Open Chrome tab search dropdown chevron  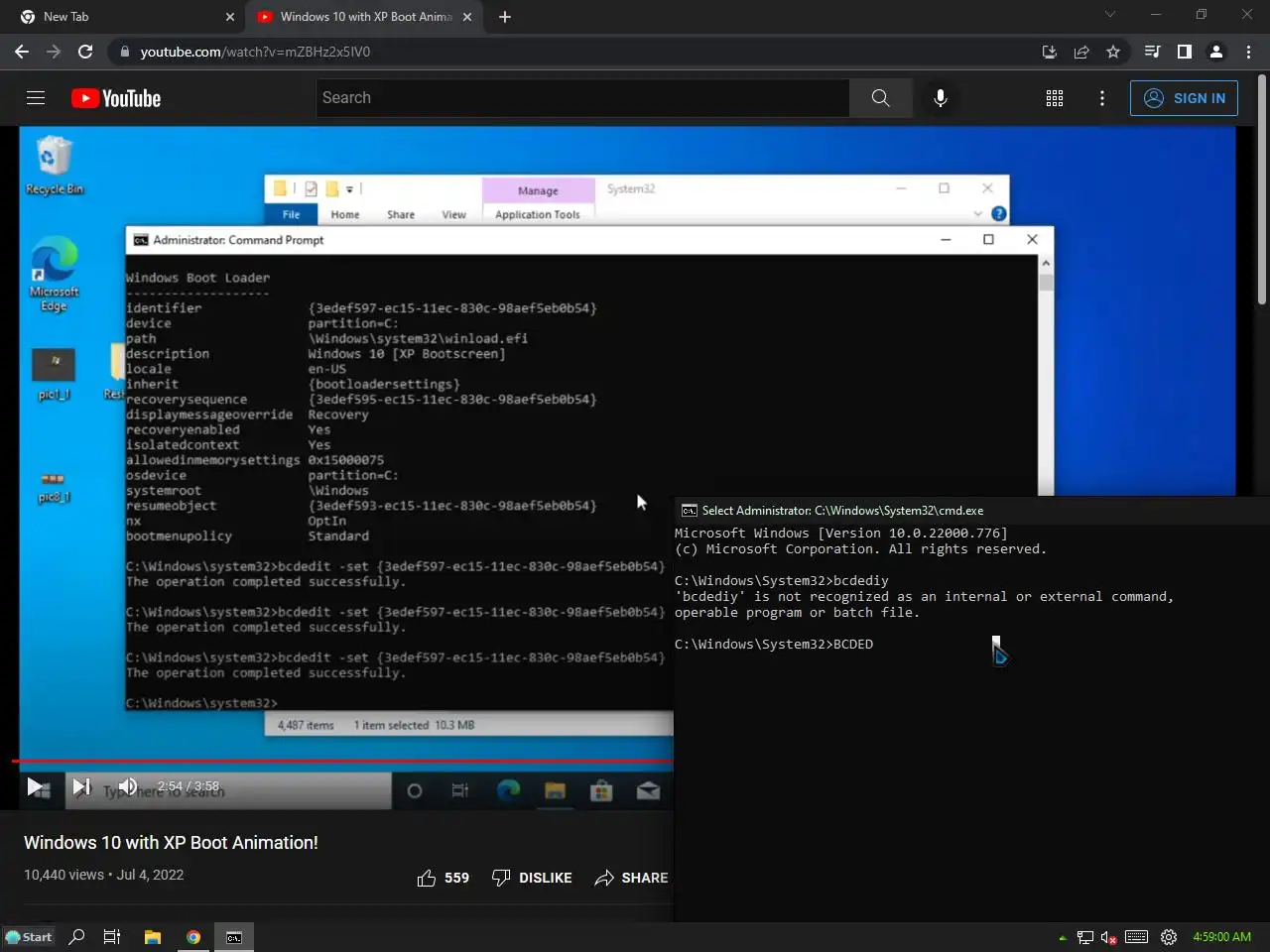[1110, 15]
